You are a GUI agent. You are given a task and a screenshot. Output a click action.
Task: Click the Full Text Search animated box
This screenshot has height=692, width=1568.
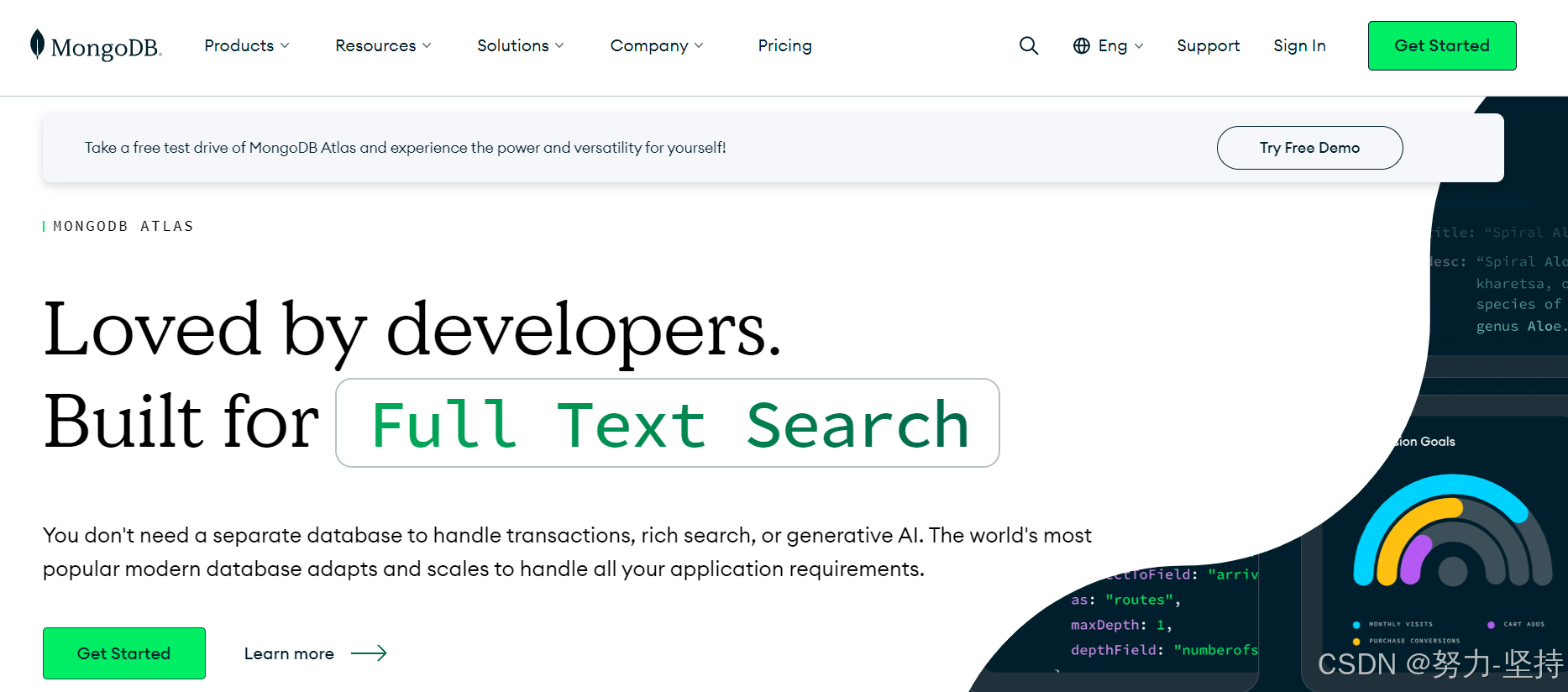coord(668,423)
